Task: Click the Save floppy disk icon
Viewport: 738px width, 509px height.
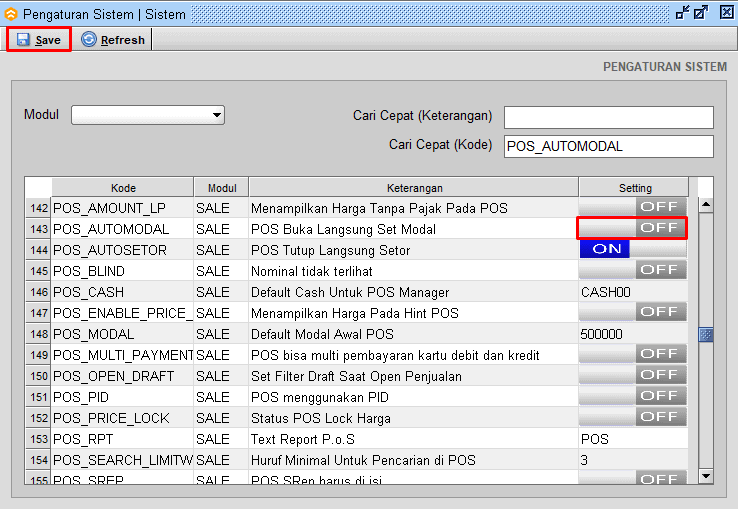Action: point(23,40)
